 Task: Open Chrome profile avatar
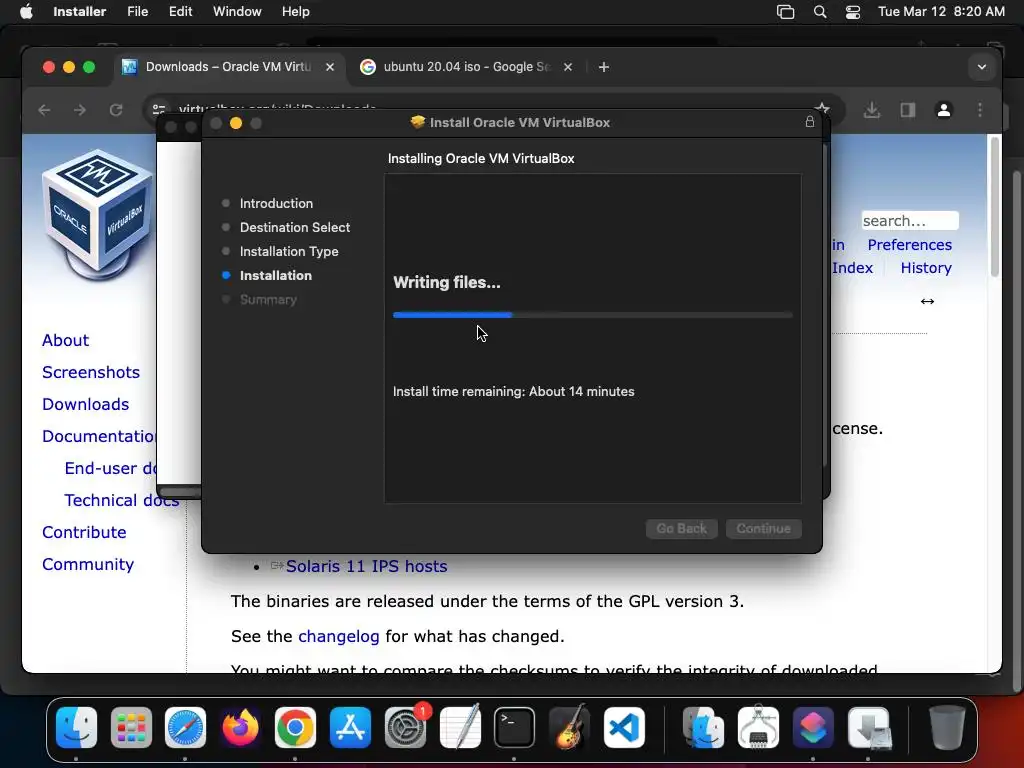click(x=944, y=110)
